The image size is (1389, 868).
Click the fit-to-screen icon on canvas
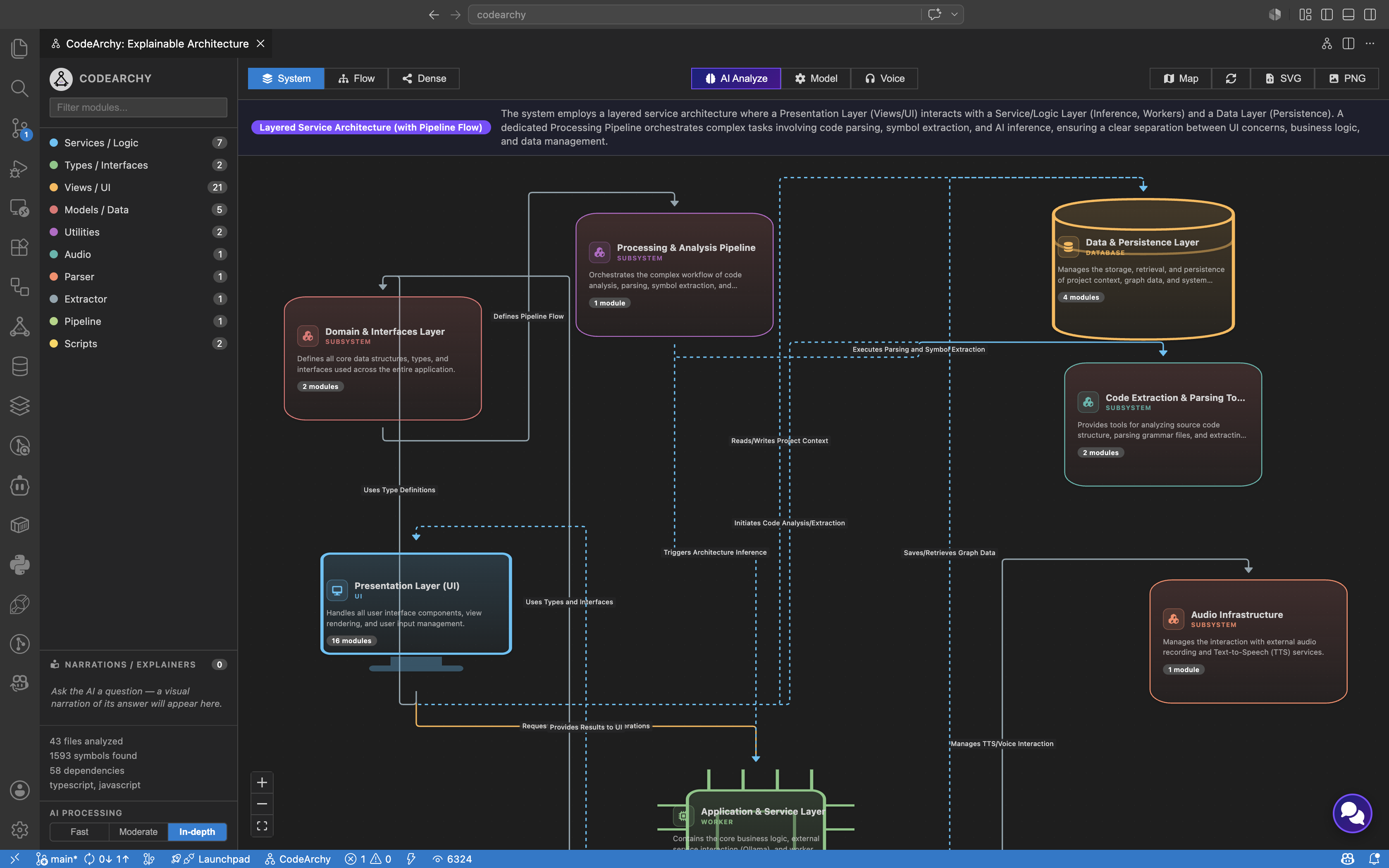262,825
